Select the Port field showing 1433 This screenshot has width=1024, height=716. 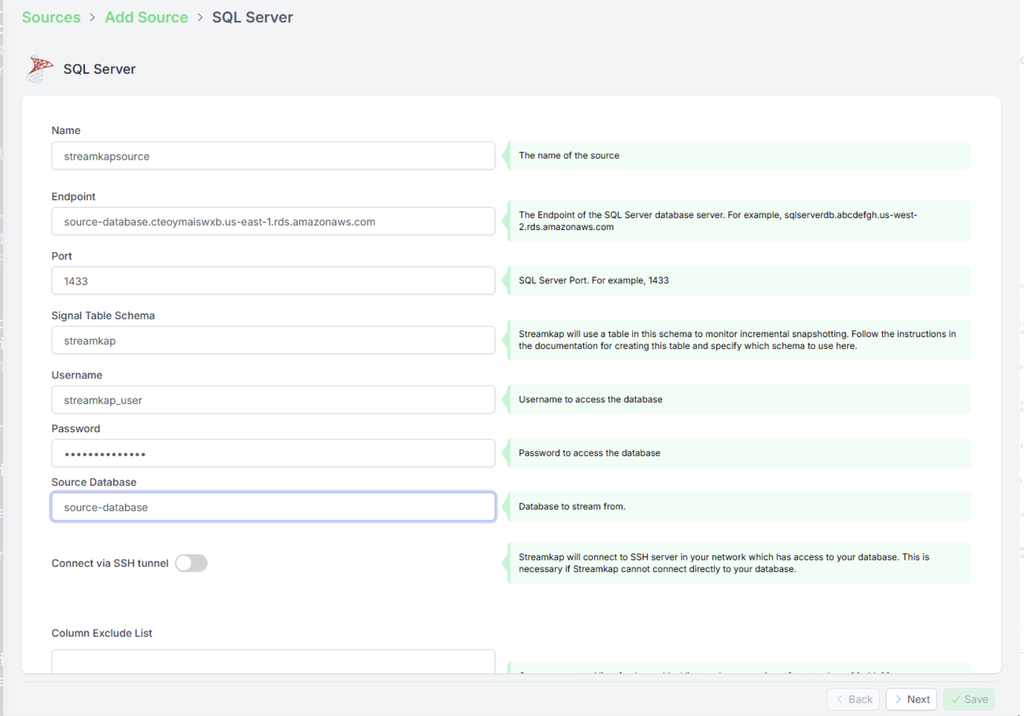click(x=273, y=280)
